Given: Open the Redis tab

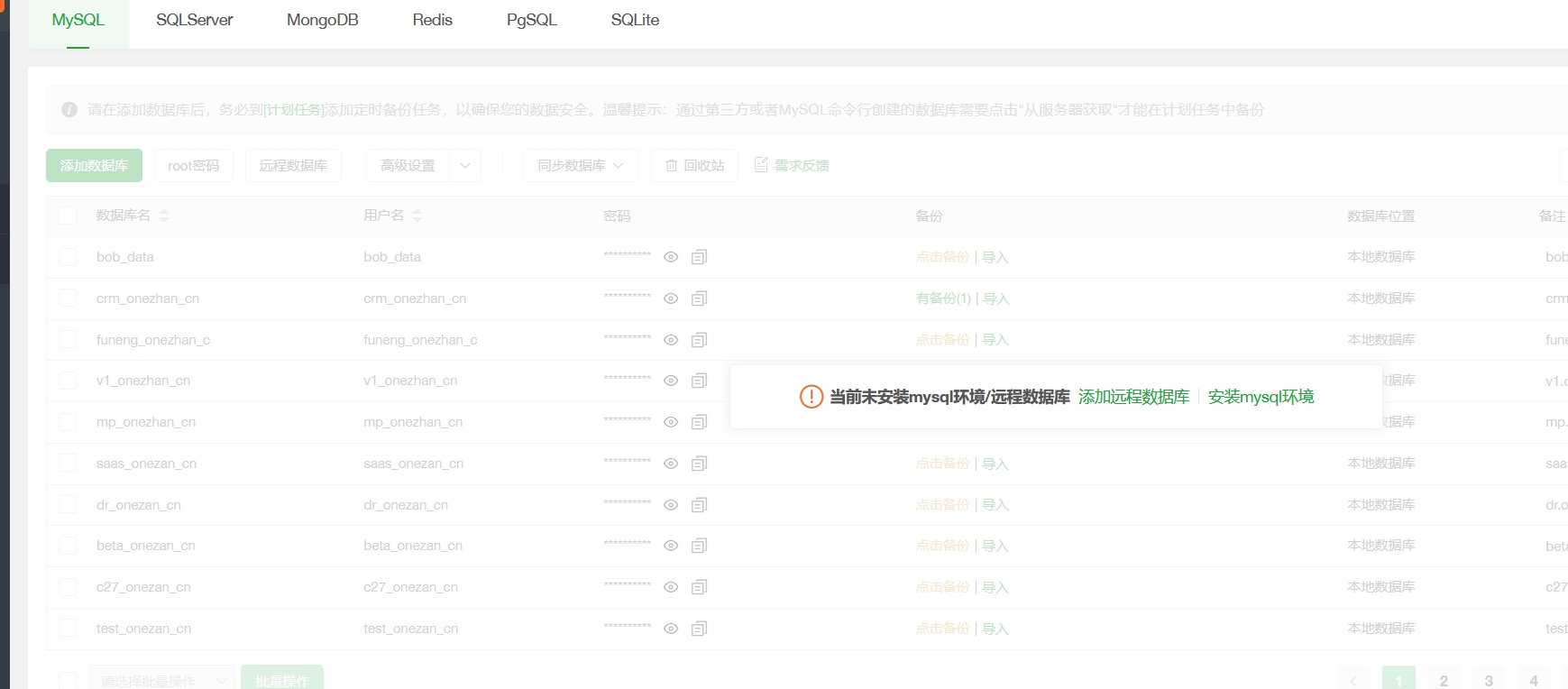Looking at the screenshot, I should (x=433, y=20).
